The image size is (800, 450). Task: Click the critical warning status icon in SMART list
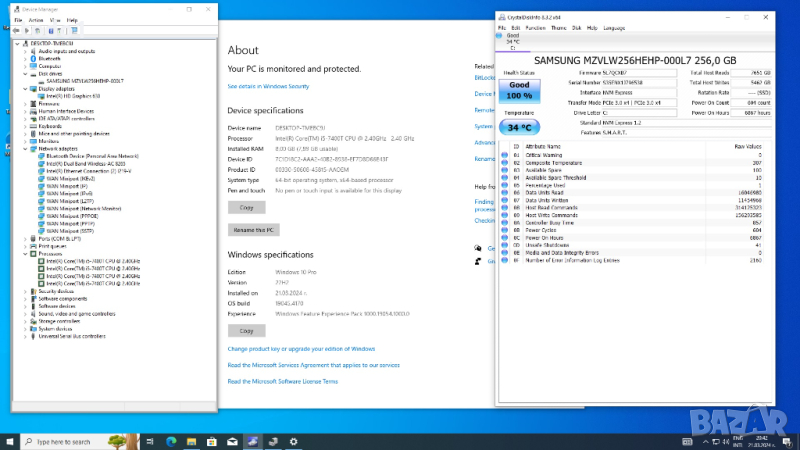(x=504, y=156)
